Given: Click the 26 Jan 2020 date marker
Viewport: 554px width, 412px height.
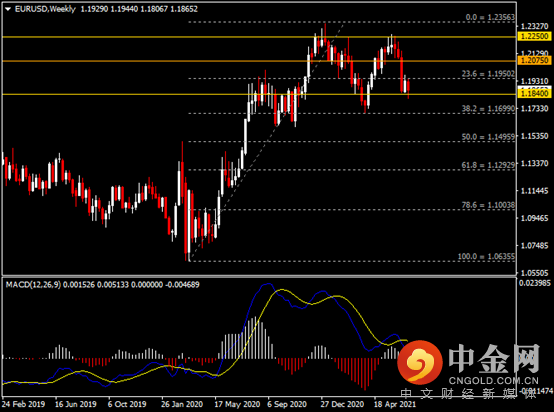Looking at the screenshot, I should (182, 404).
